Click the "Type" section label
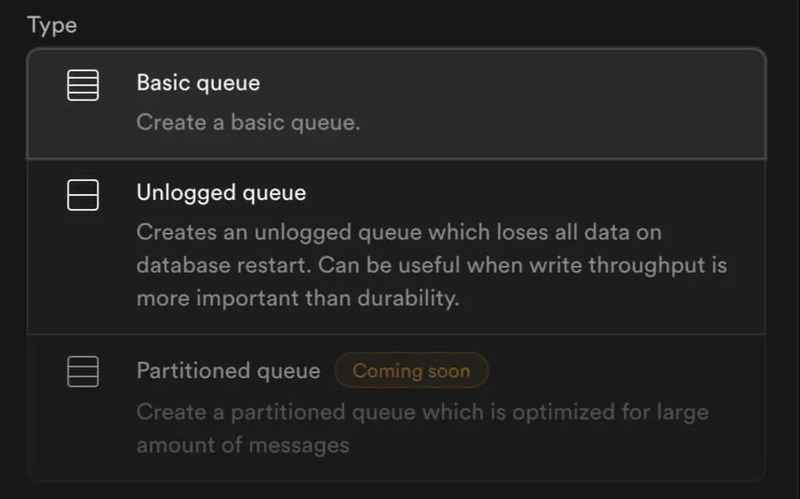 [x=52, y=25]
